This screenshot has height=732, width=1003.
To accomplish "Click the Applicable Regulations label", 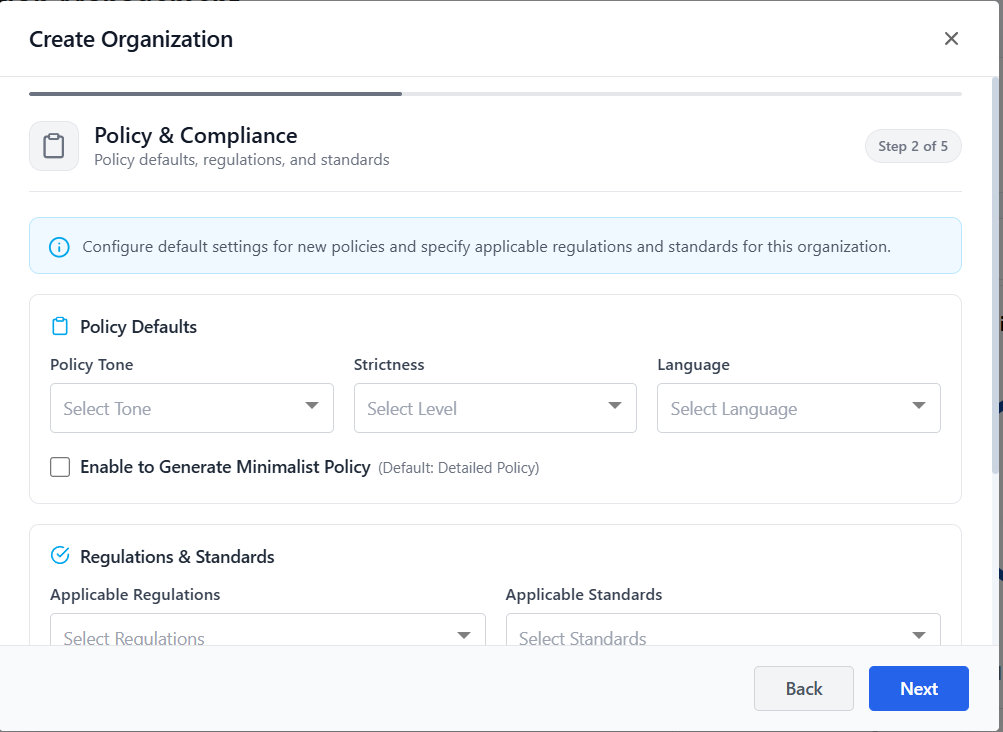I will point(135,594).
